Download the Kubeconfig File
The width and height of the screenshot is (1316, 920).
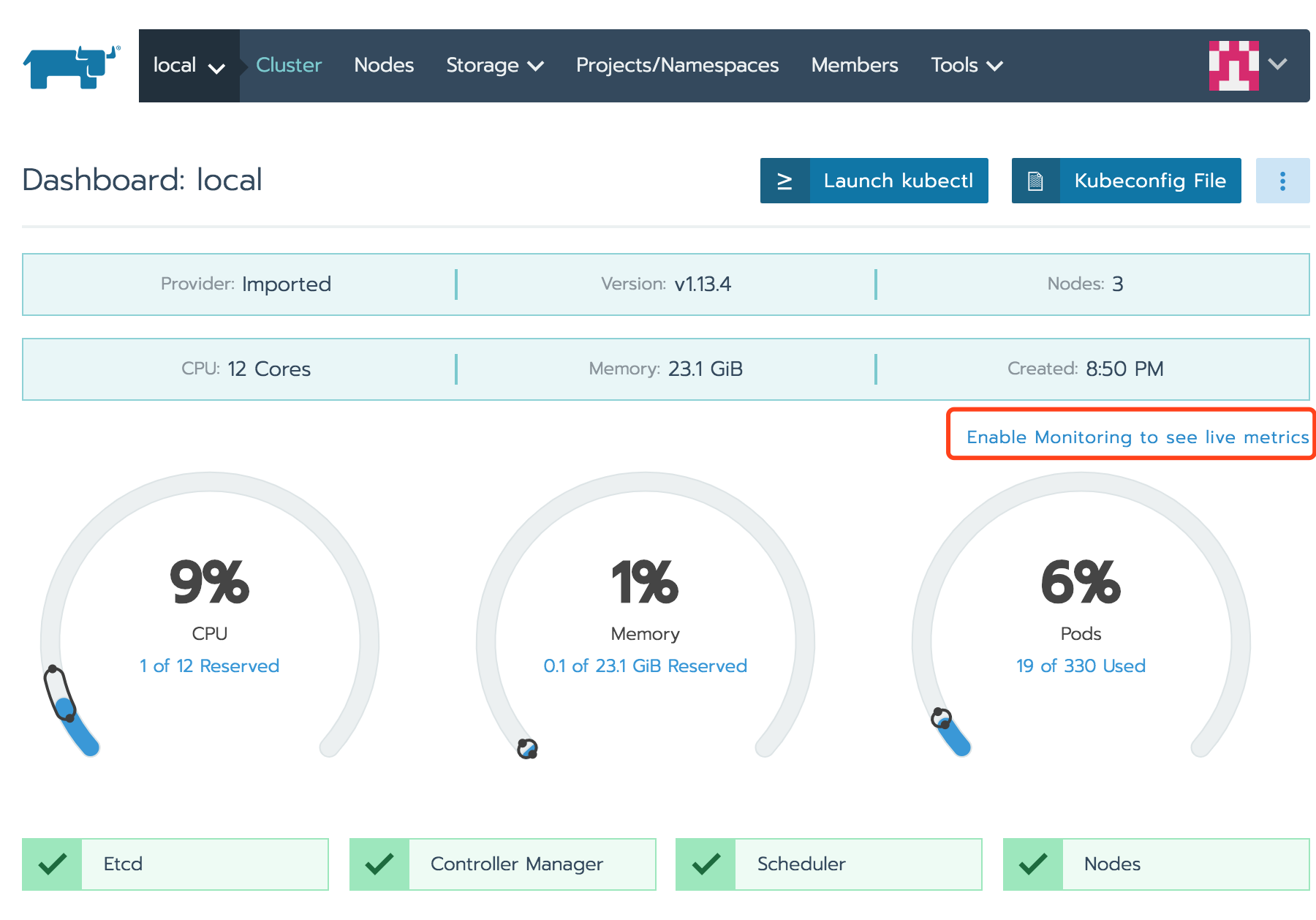1127,181
